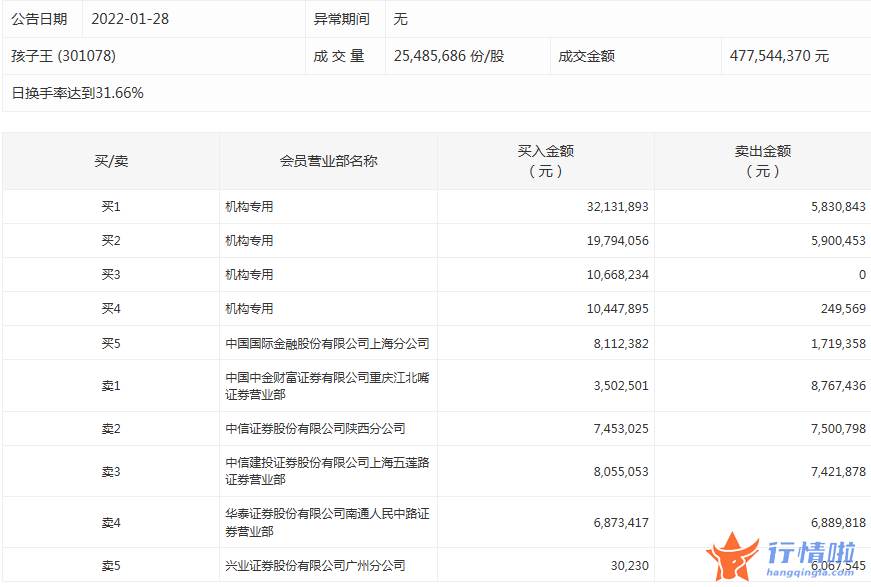The image size is (871, 587).
Task: Select the 卖3 row label
Action: click(111, 471)
